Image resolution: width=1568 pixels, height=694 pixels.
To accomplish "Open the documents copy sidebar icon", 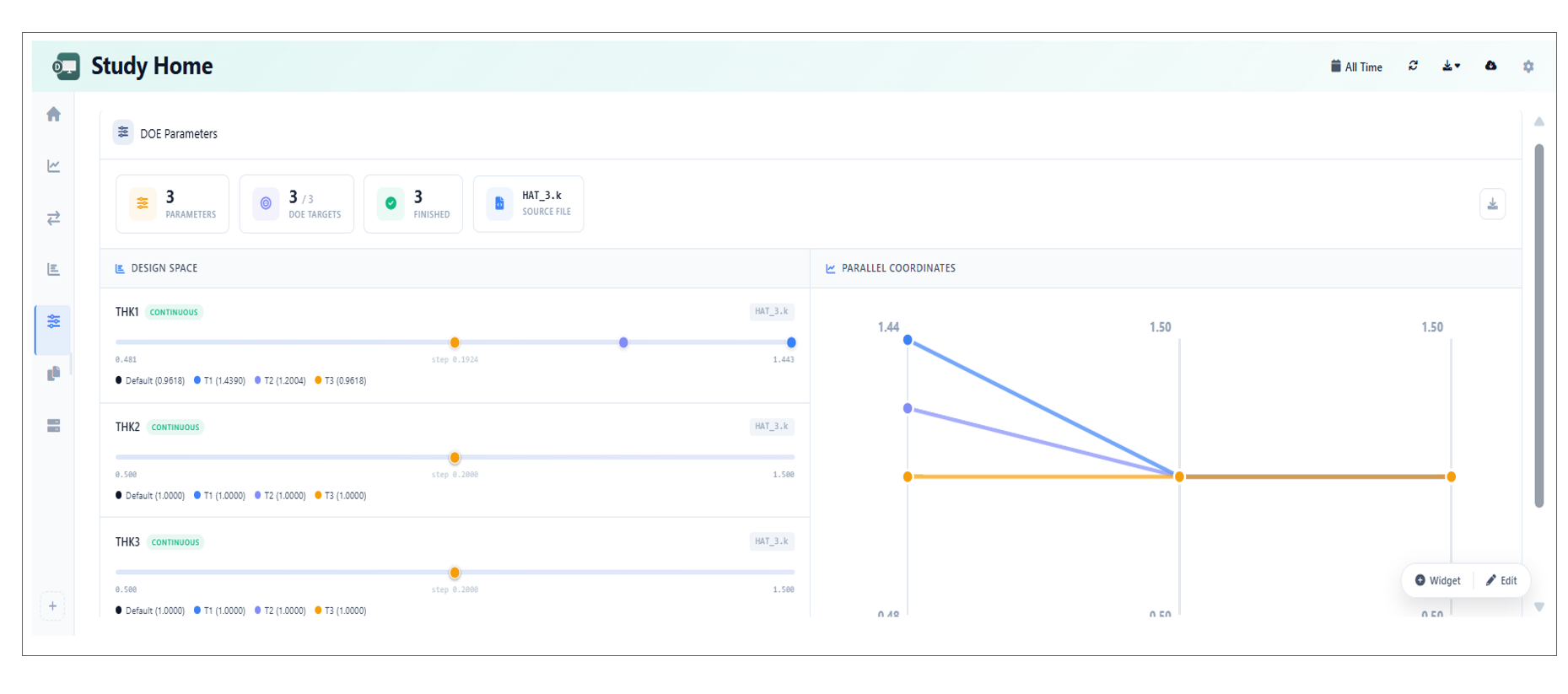I will [x=53, y=374].
